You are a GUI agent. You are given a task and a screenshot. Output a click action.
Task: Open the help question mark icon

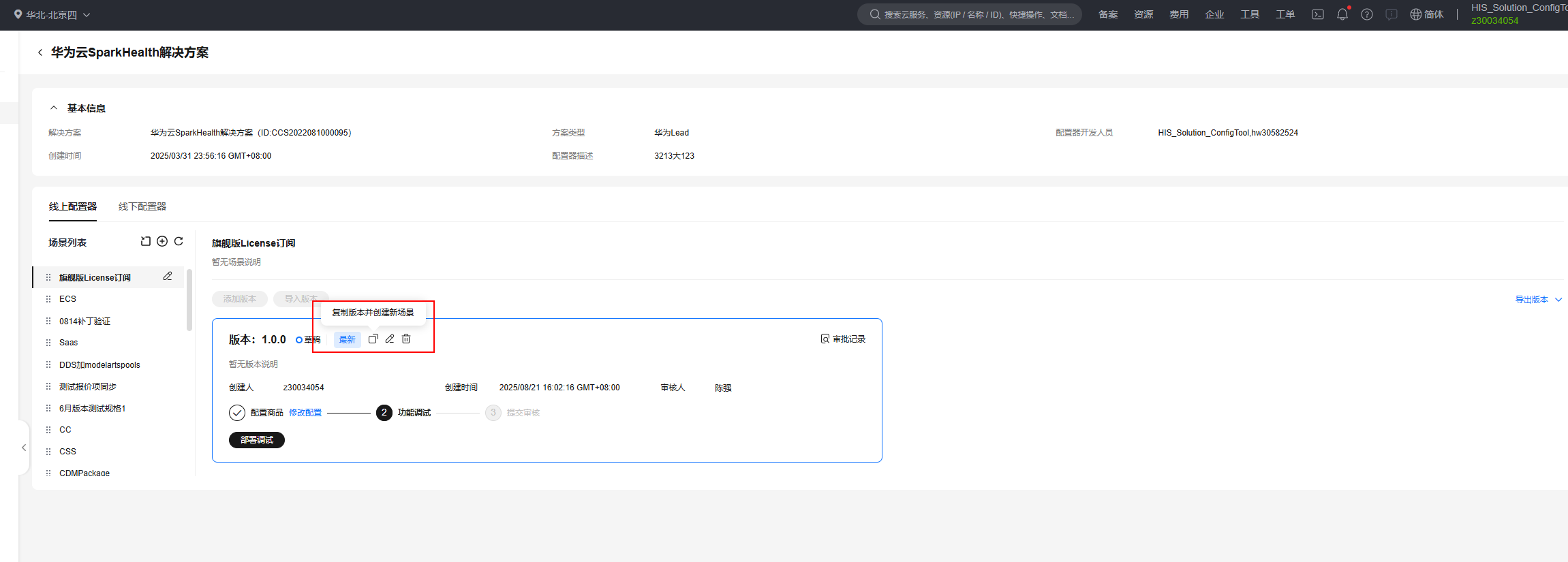pos(1367,14)
